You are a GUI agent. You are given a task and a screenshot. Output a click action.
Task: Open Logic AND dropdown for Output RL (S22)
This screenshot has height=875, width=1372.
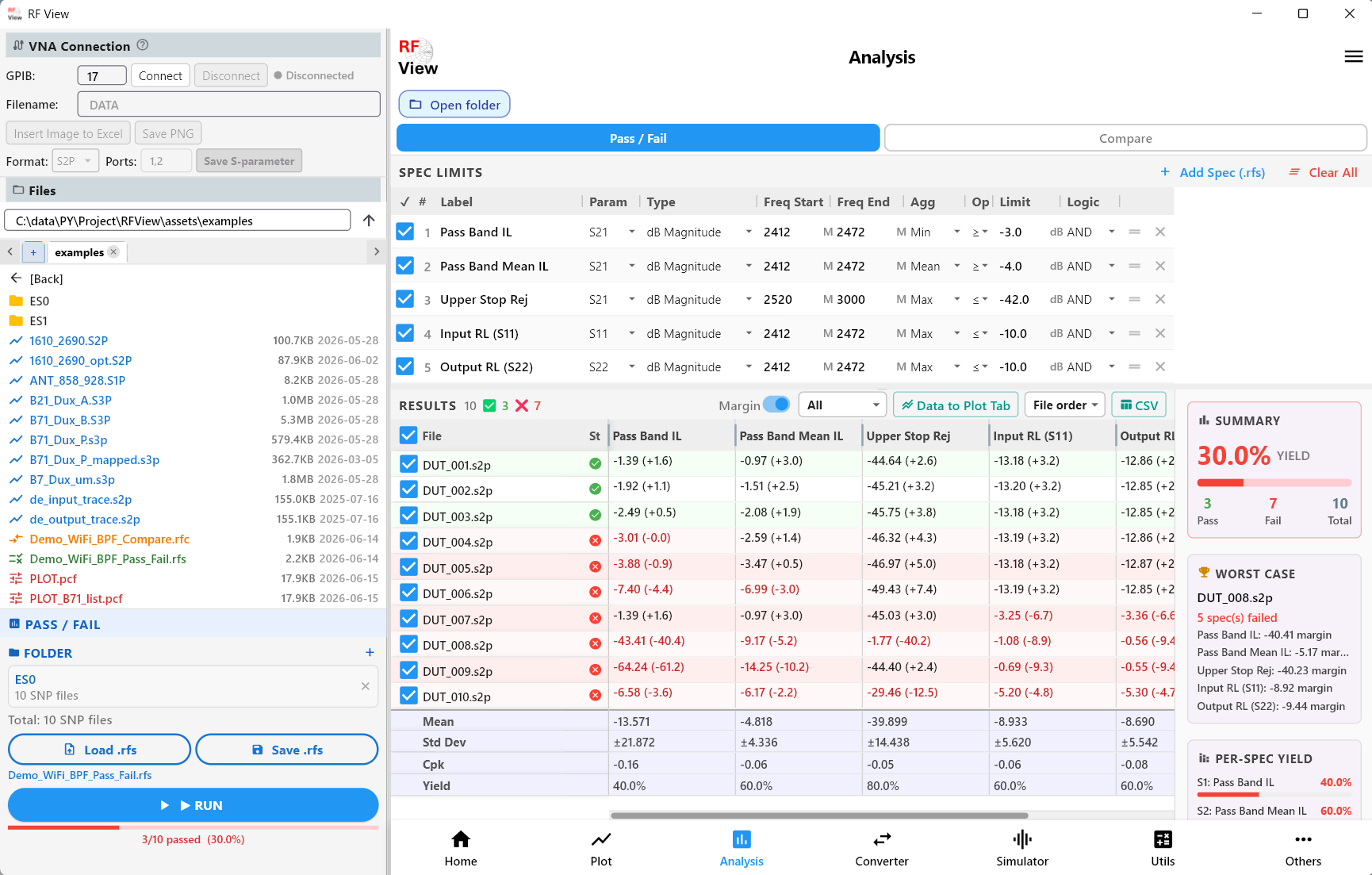[x=1091, y=367]
